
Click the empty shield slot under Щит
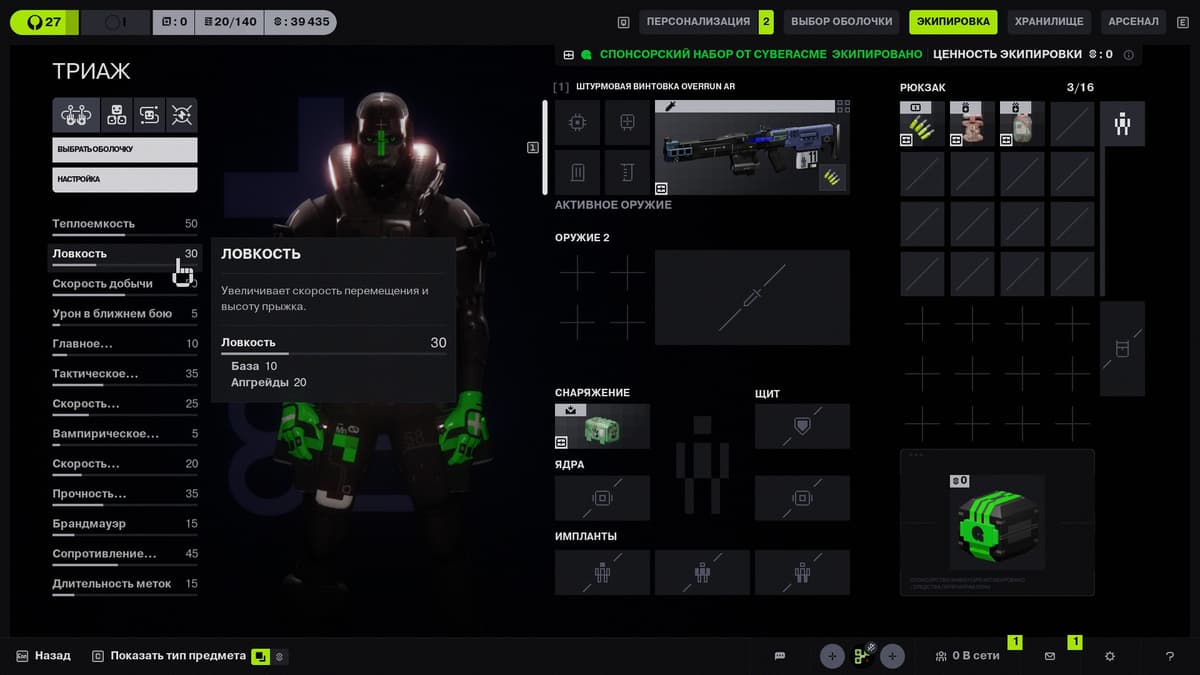tap(801, 426)
